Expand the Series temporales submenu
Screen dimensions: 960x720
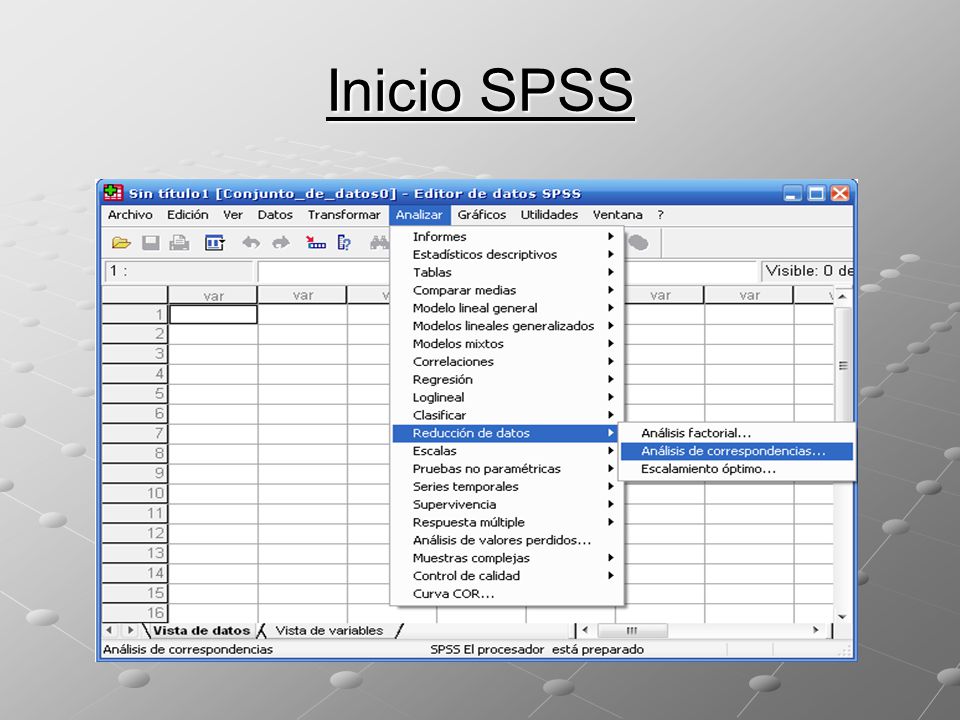(507, 486)
